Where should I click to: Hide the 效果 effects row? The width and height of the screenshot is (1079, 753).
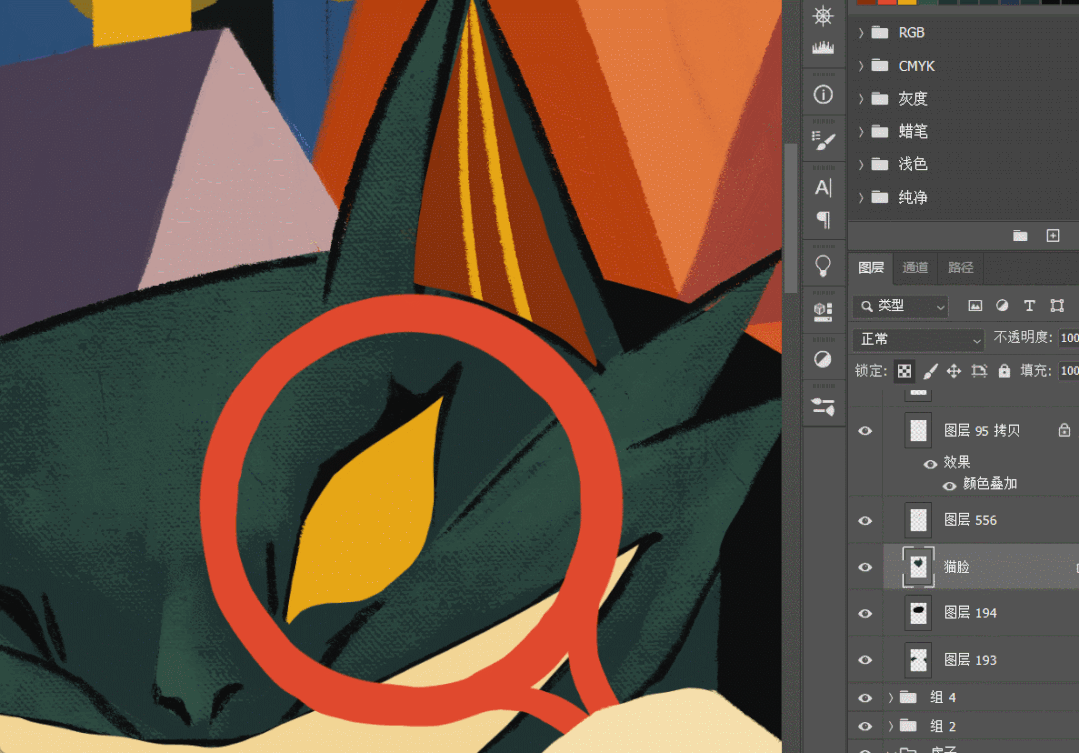[x=930, y=464]
